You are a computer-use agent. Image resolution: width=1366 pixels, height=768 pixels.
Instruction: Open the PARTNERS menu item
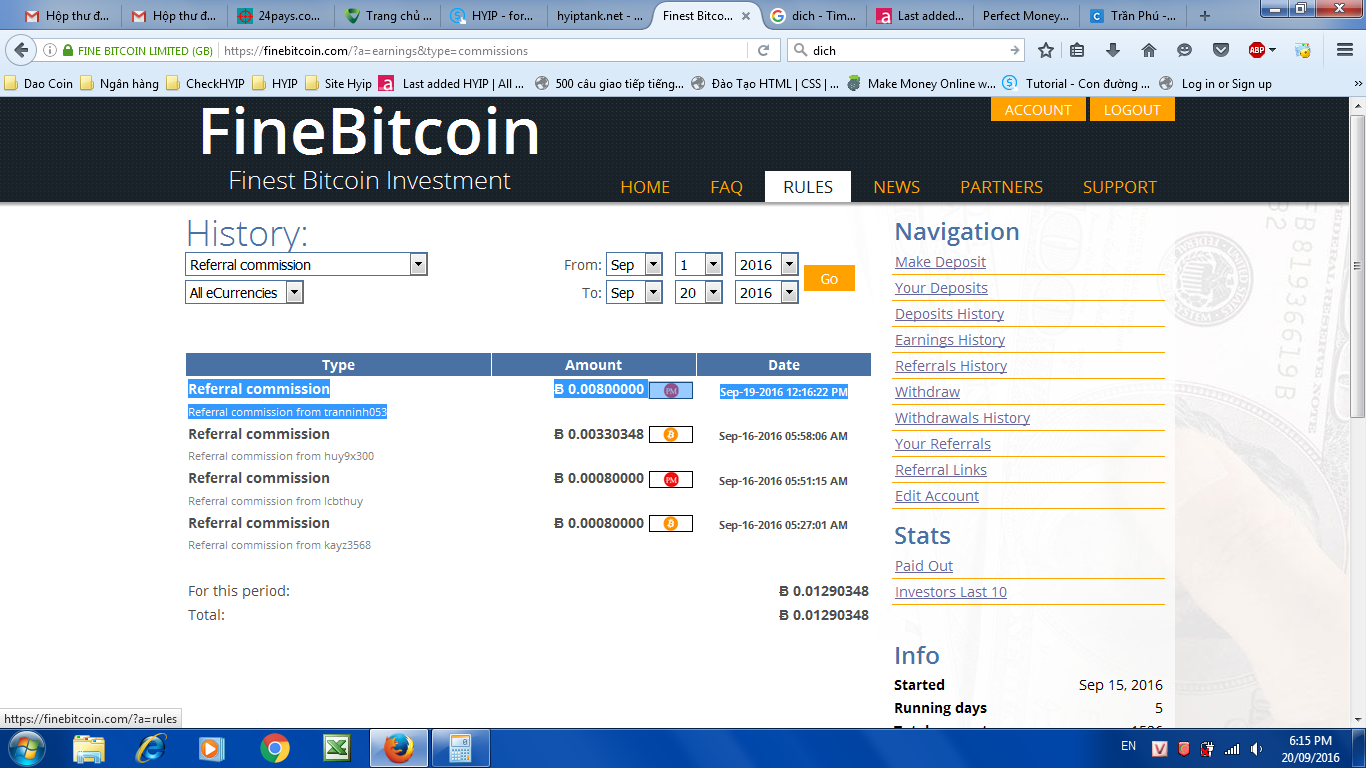tap(1001, 187)
